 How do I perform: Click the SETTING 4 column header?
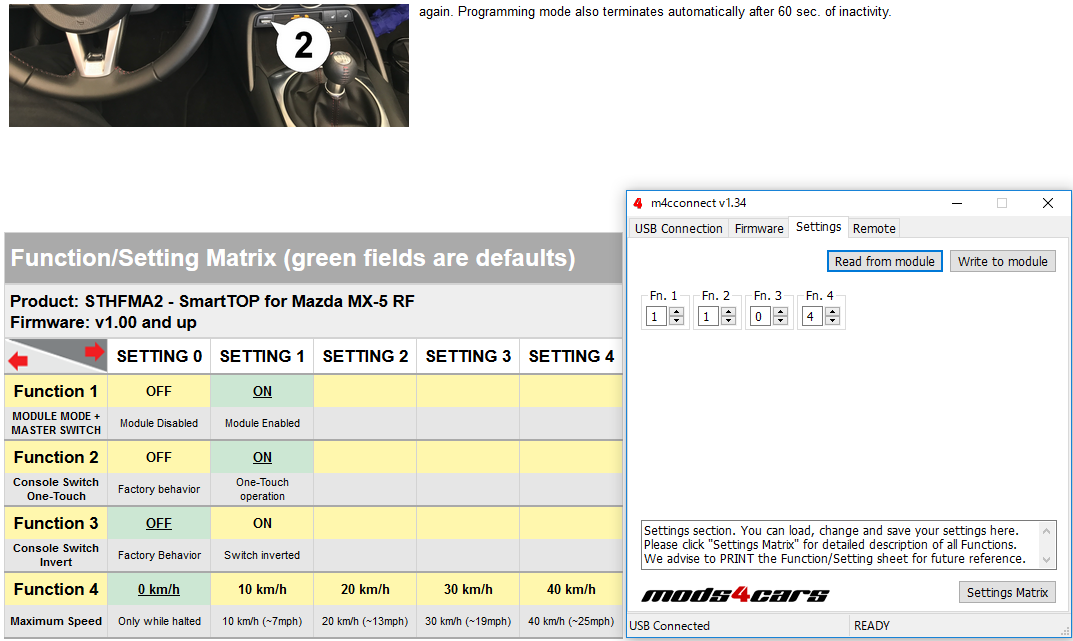click(x=571, y=356)
